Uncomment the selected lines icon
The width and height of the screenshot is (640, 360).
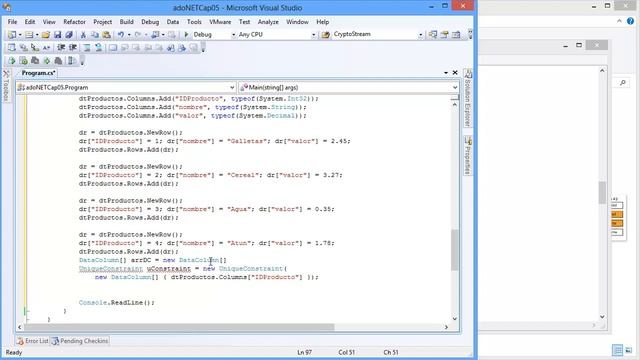click(98, 48)
